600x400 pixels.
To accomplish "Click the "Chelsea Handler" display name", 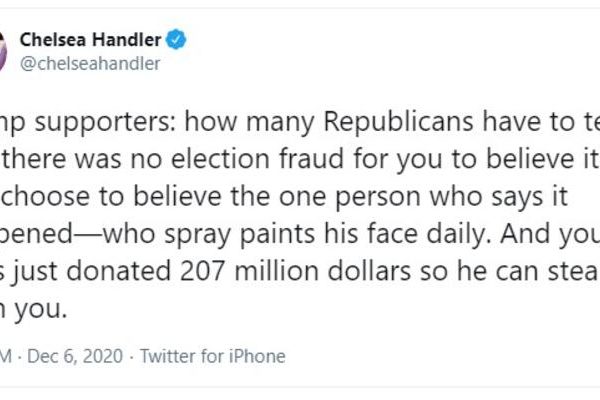I will [91, 41].
